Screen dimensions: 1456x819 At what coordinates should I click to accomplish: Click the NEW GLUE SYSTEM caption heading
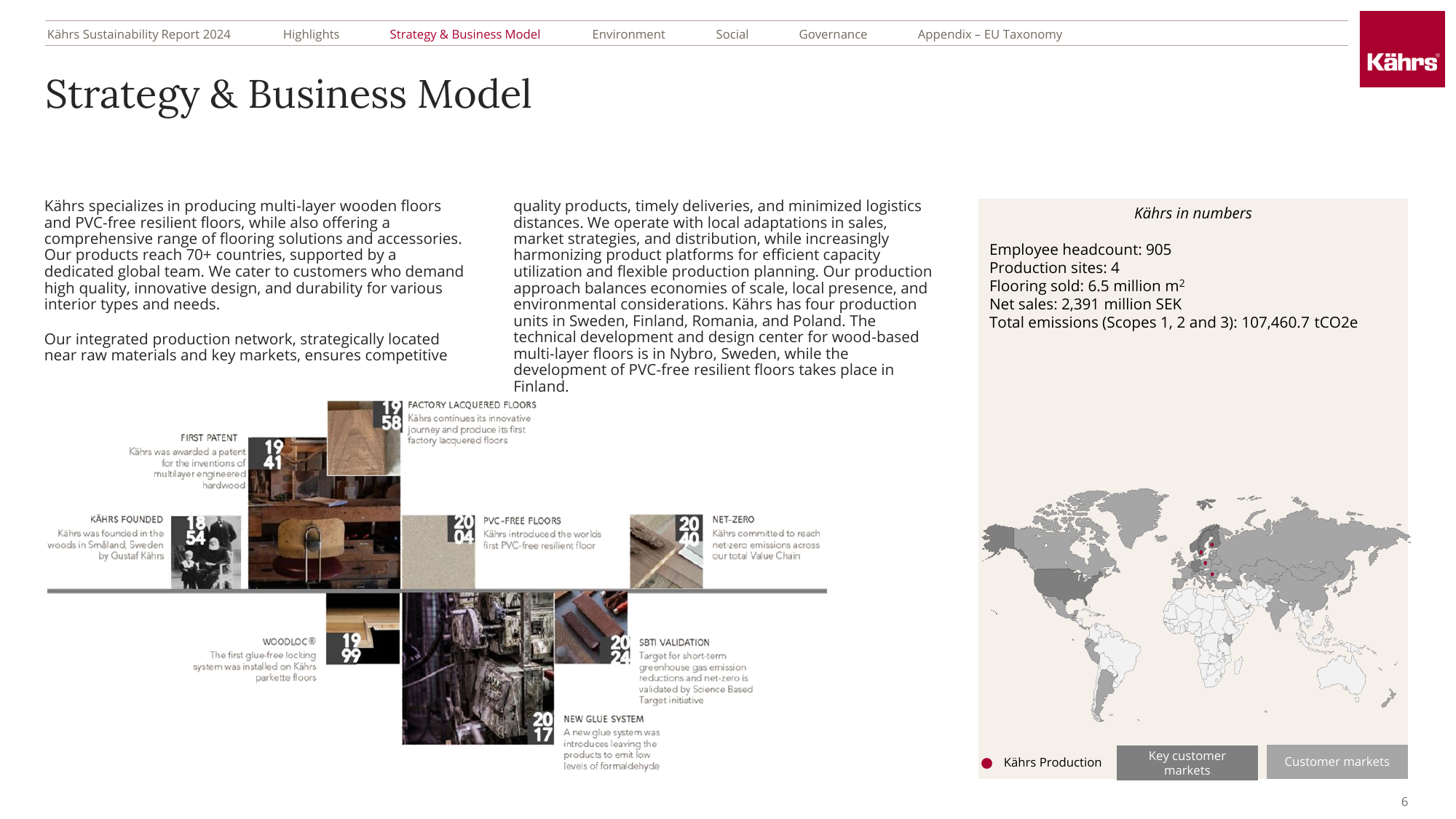click(x=604, y=719)
